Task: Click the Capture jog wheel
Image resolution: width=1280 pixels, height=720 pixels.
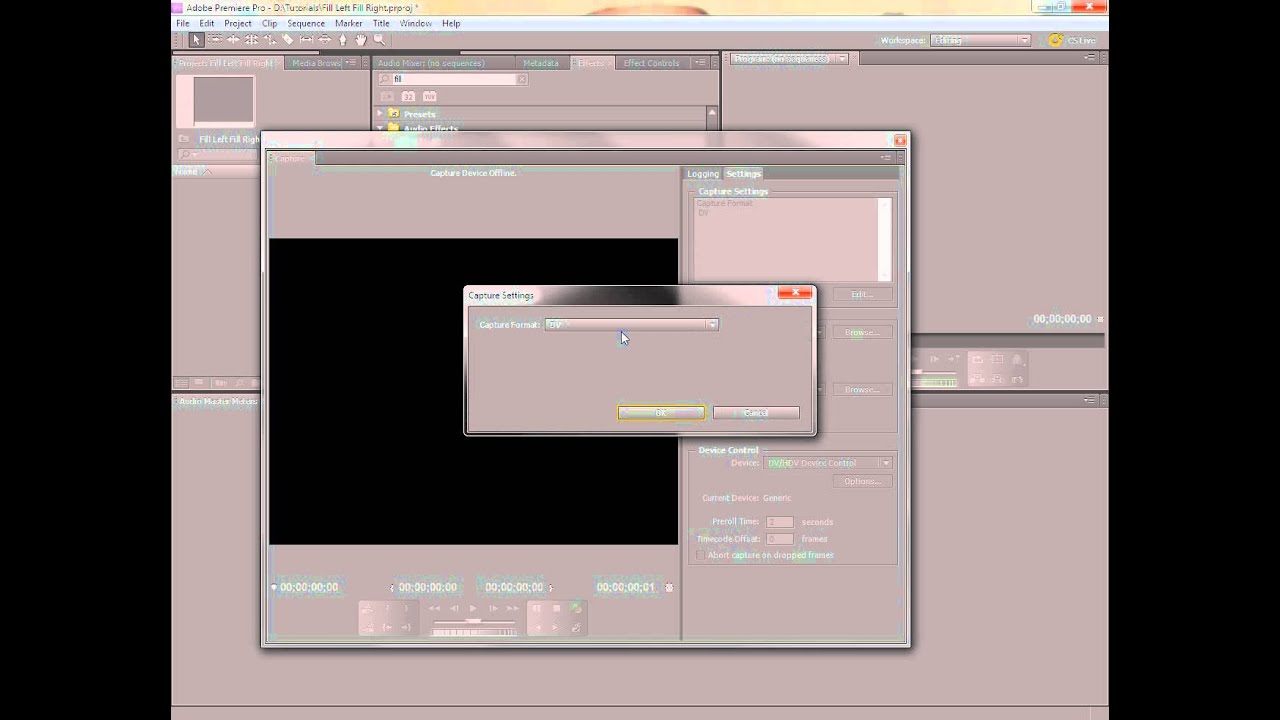Action: [473, 631]
